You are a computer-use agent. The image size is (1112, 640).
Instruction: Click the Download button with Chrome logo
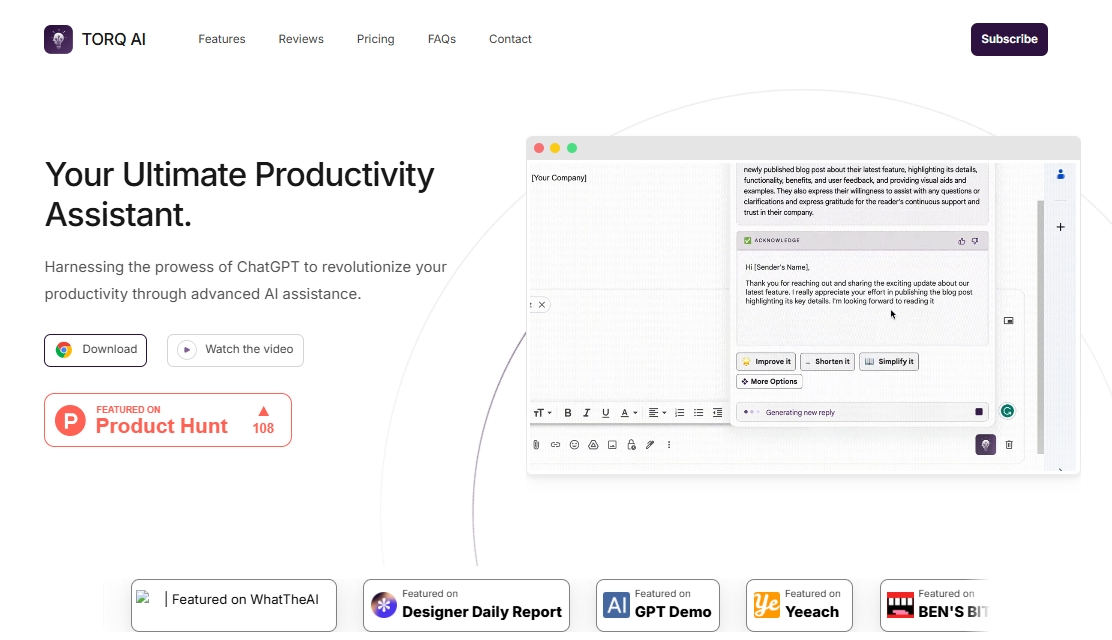(x=96, y=350)
